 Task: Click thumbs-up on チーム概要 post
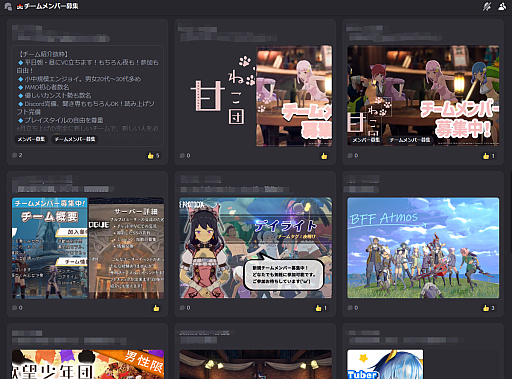[156, 308]
